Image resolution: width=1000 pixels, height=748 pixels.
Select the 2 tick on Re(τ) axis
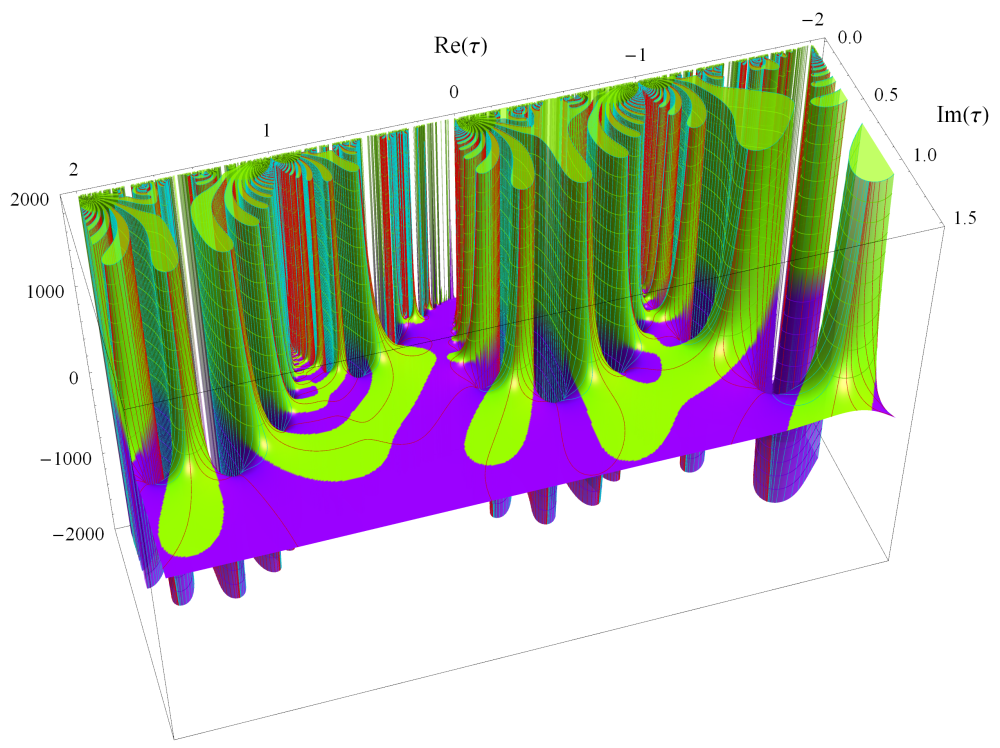click(x=73, y=170)
